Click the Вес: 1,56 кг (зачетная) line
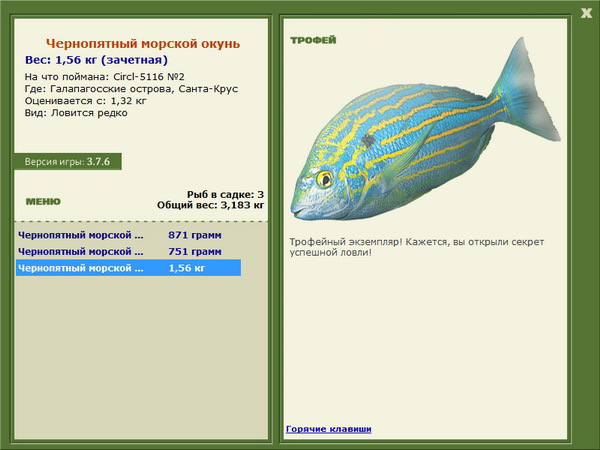This screenshot has width=600, height=450. tap(96, 60)
